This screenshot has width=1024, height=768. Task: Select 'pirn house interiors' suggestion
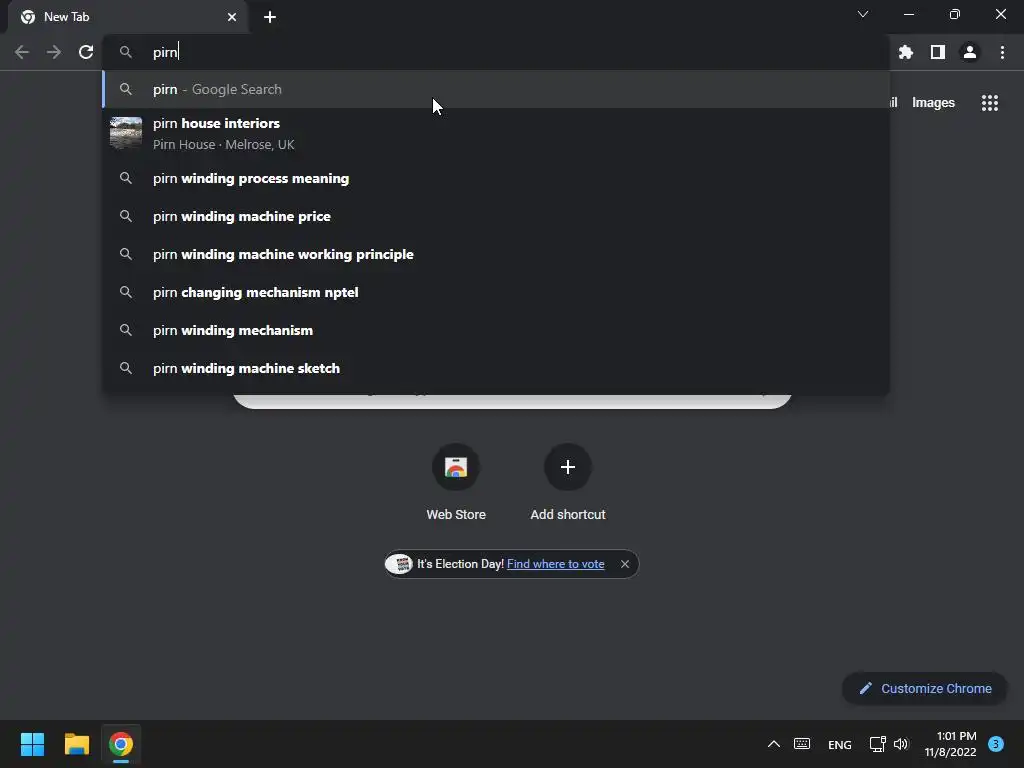pyautogui.click(x=496, y=133)
